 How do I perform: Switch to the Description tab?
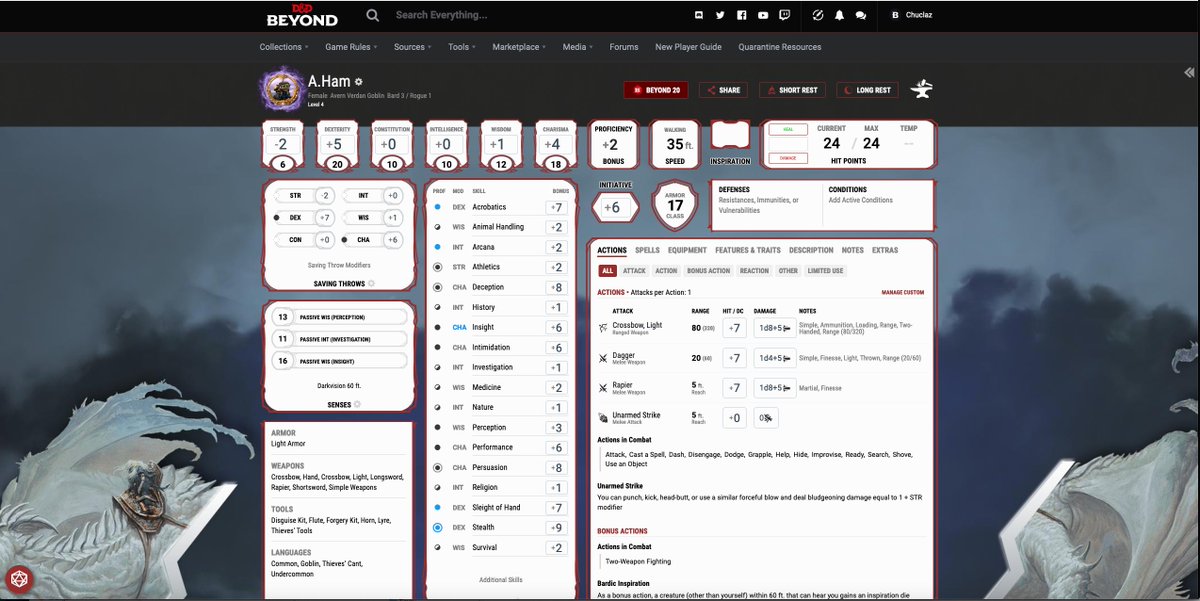click(811, 250)
